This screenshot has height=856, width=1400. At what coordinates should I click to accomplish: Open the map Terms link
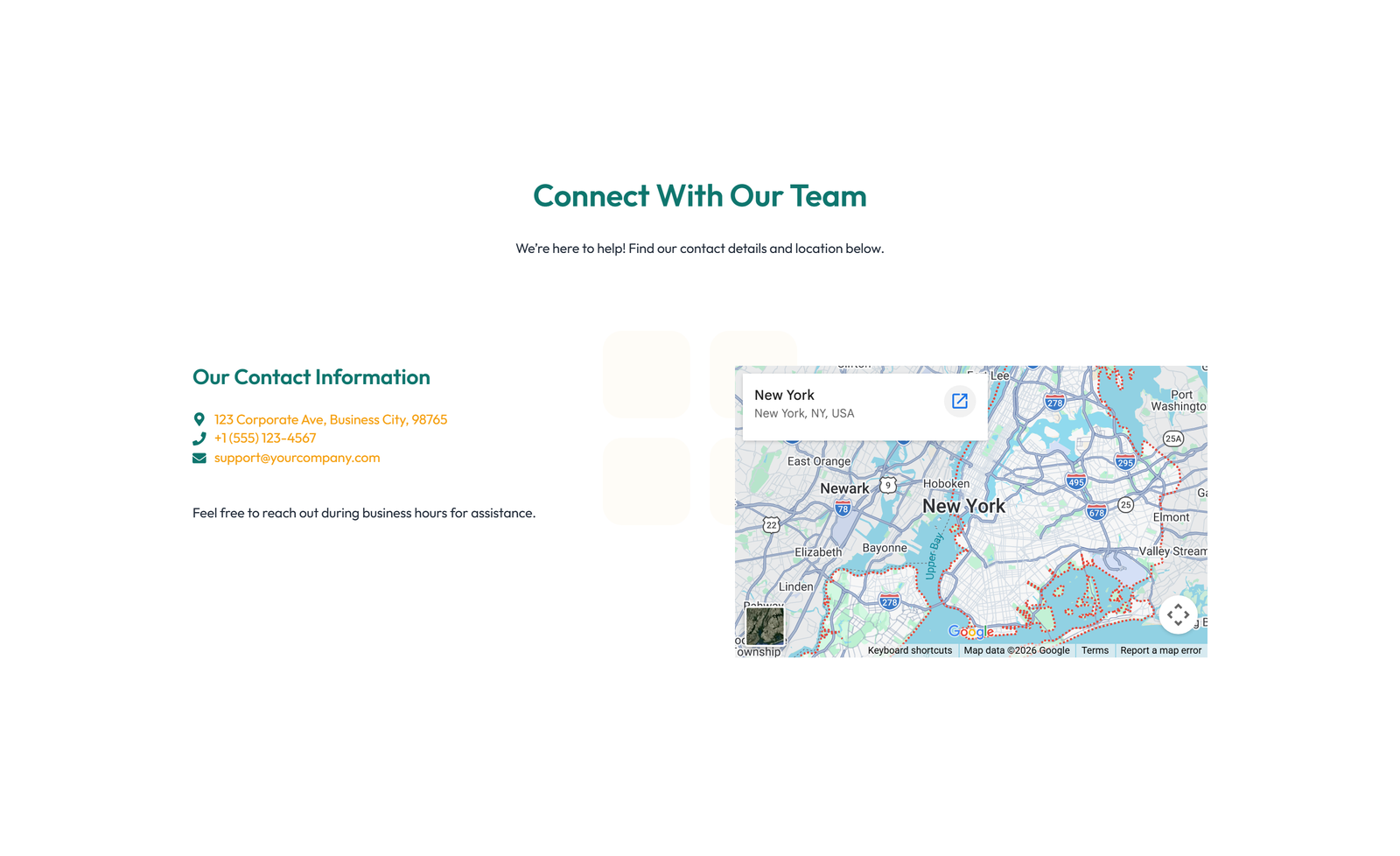(1095, 650)
